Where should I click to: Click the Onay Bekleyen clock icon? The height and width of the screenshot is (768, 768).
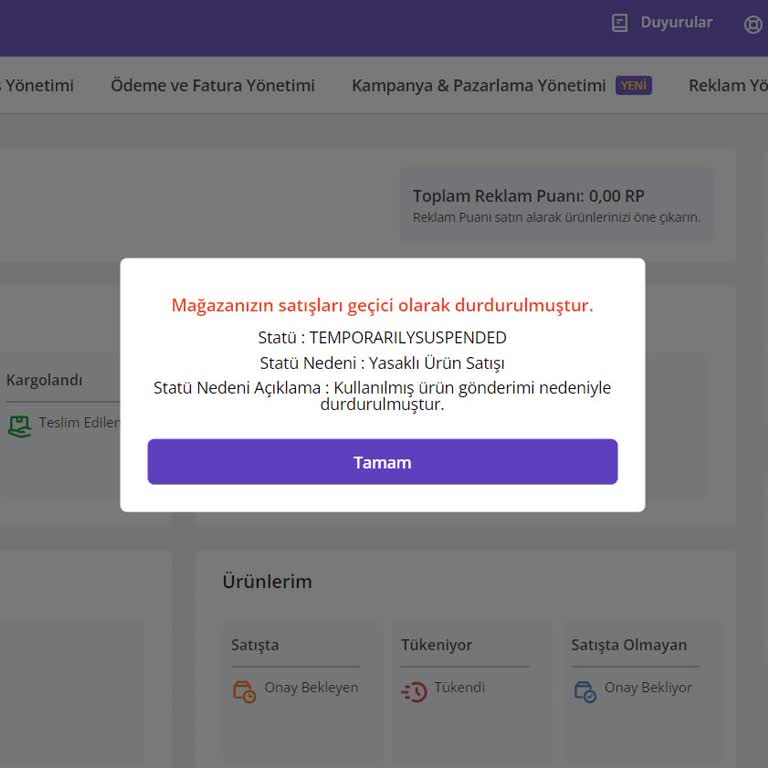244,691
